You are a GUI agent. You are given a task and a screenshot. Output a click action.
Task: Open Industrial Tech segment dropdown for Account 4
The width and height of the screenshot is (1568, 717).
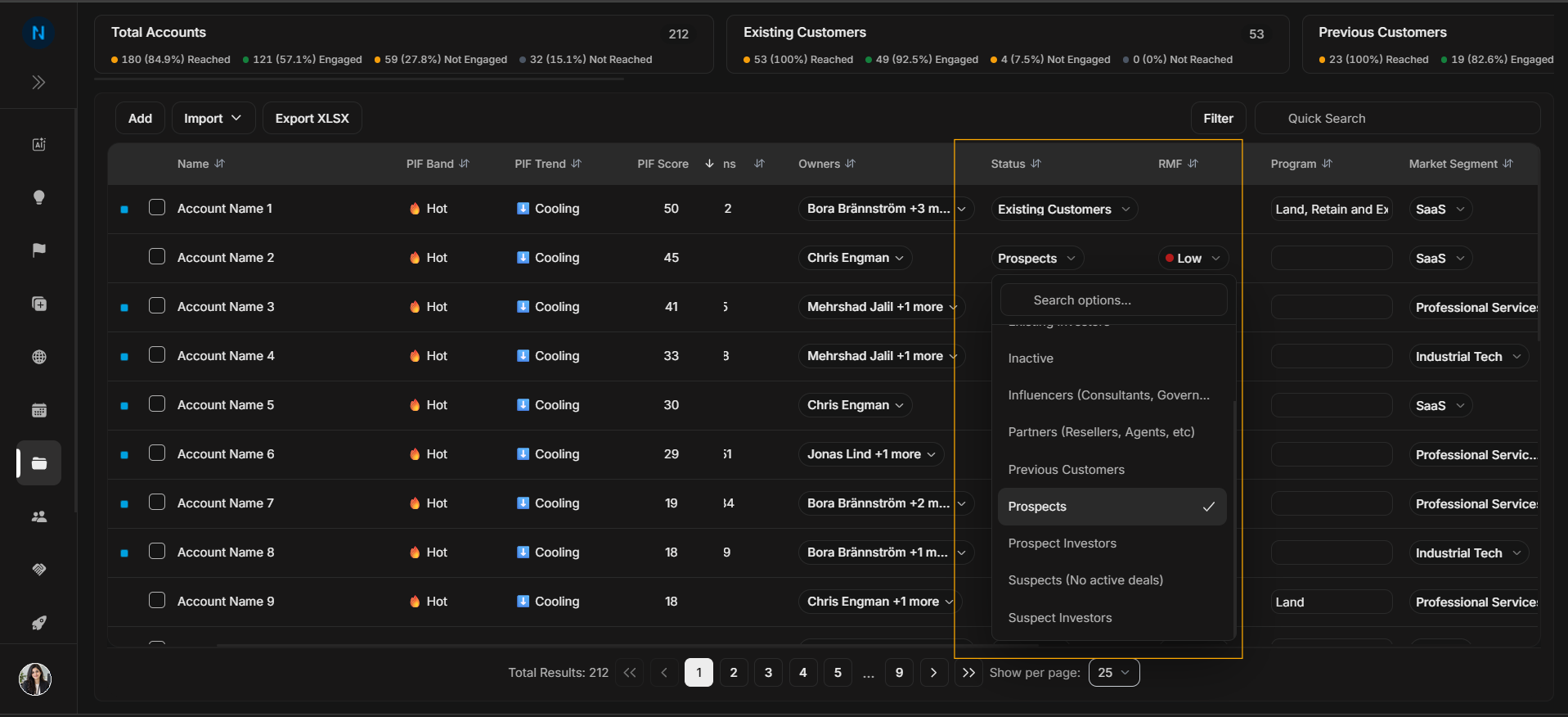point(1469,357)
